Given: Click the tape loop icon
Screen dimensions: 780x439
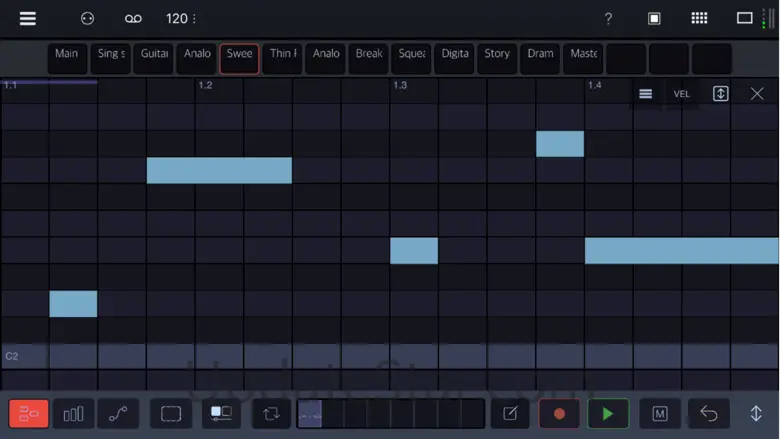Looking at the screenshot, I should 133,19.
